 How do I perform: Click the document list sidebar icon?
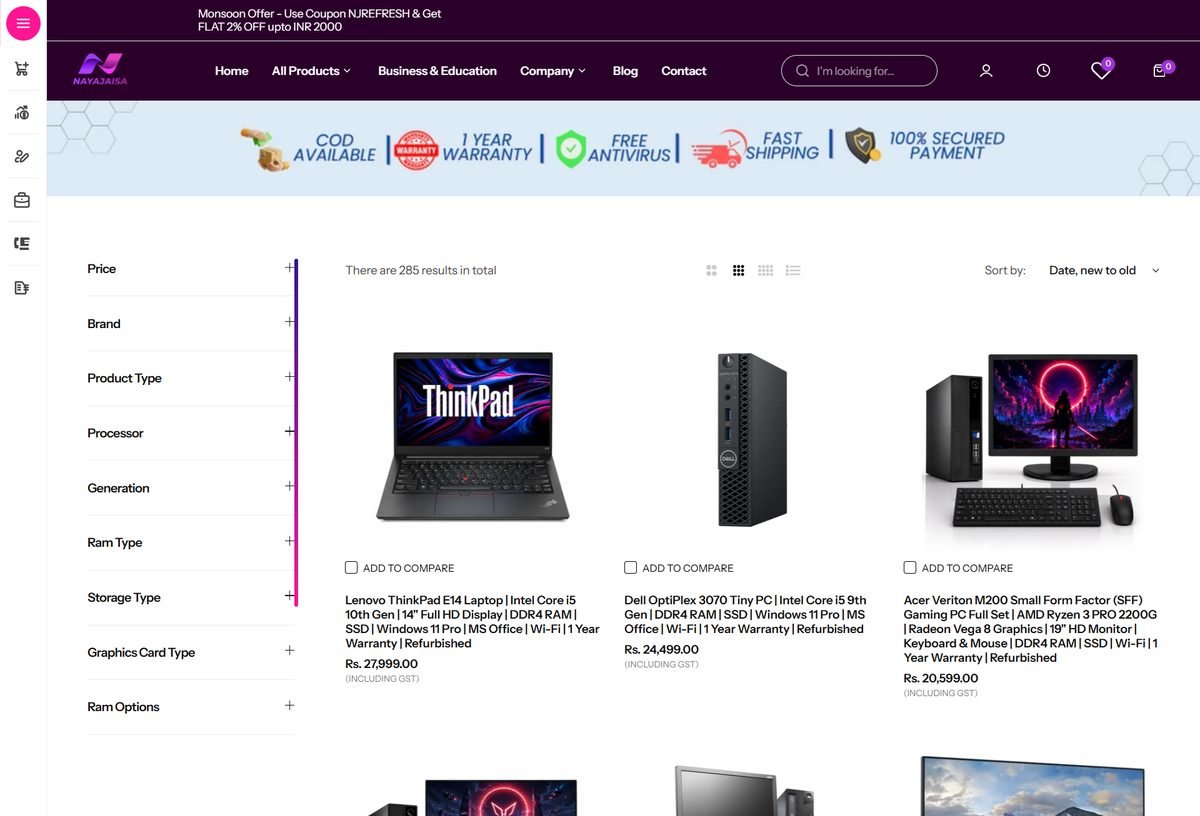coord(22,288)
